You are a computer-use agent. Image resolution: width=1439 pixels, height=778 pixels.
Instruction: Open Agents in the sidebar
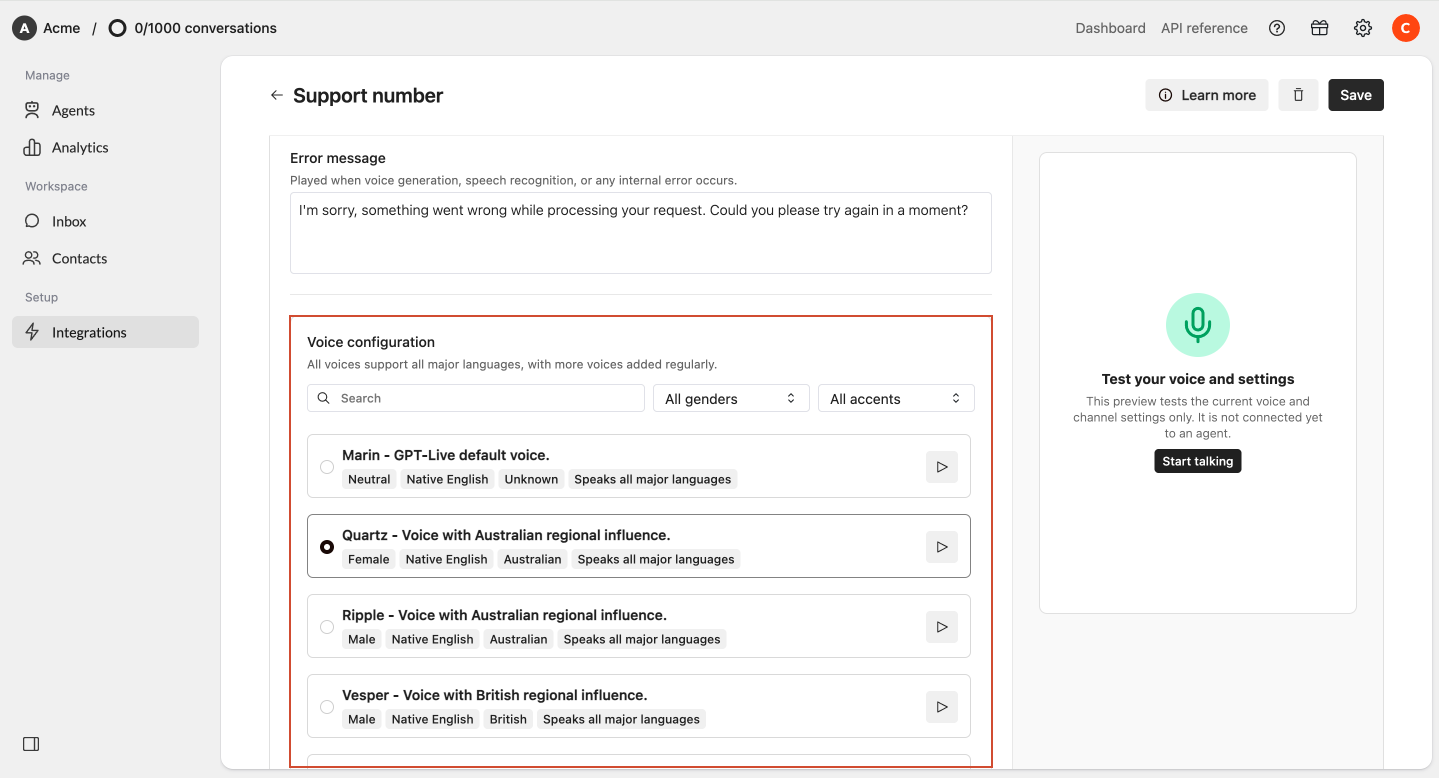[x=105, y=110]
